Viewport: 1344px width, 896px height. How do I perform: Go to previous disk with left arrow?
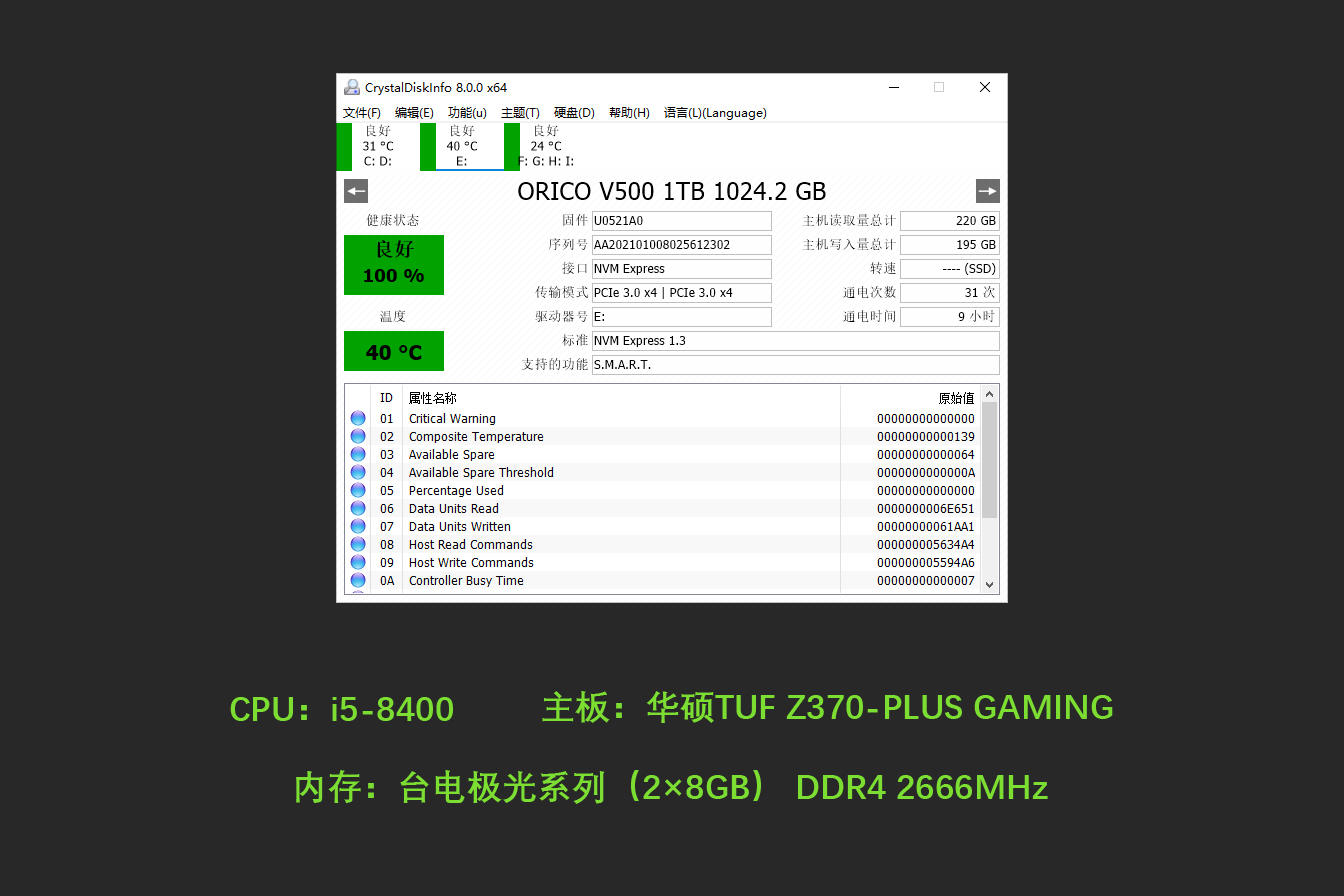[x=356, y=191]
